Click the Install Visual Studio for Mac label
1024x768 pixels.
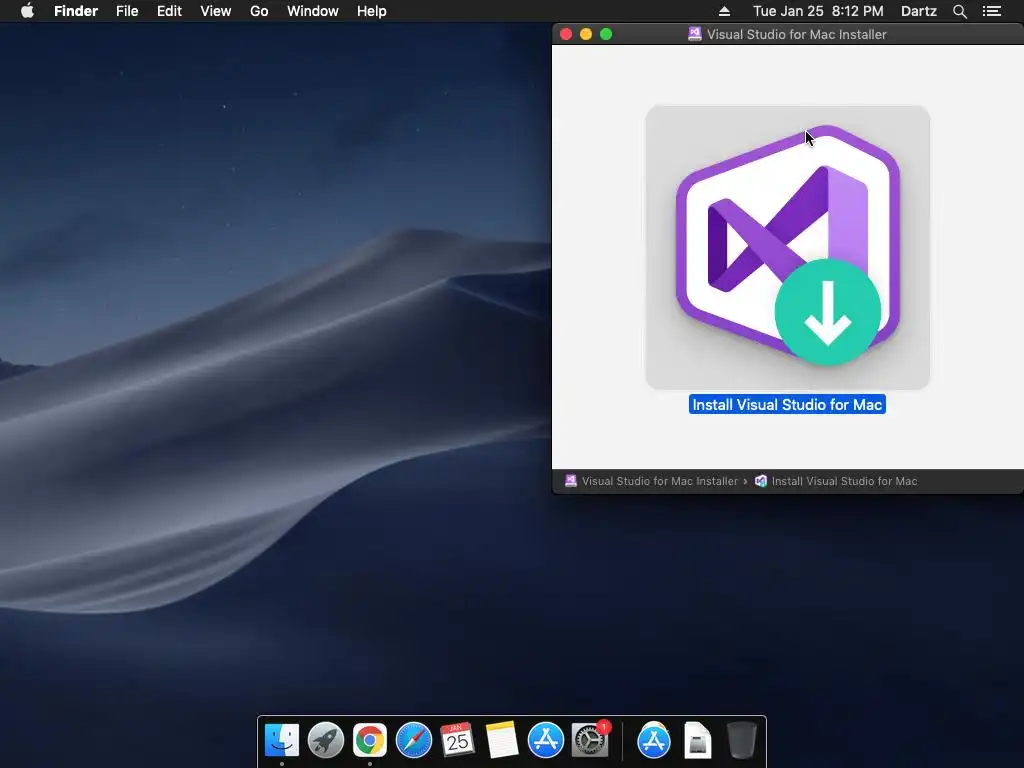click(x=787, y=404)
